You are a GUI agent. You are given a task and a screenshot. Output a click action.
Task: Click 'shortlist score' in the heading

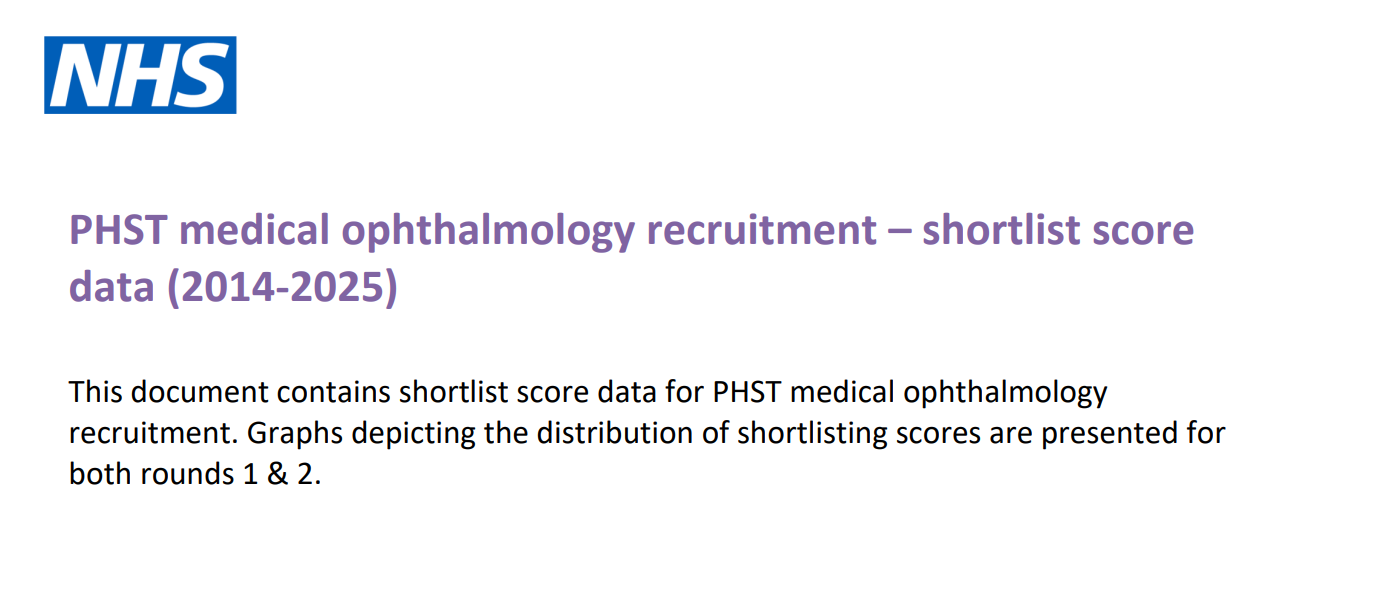1058,231
